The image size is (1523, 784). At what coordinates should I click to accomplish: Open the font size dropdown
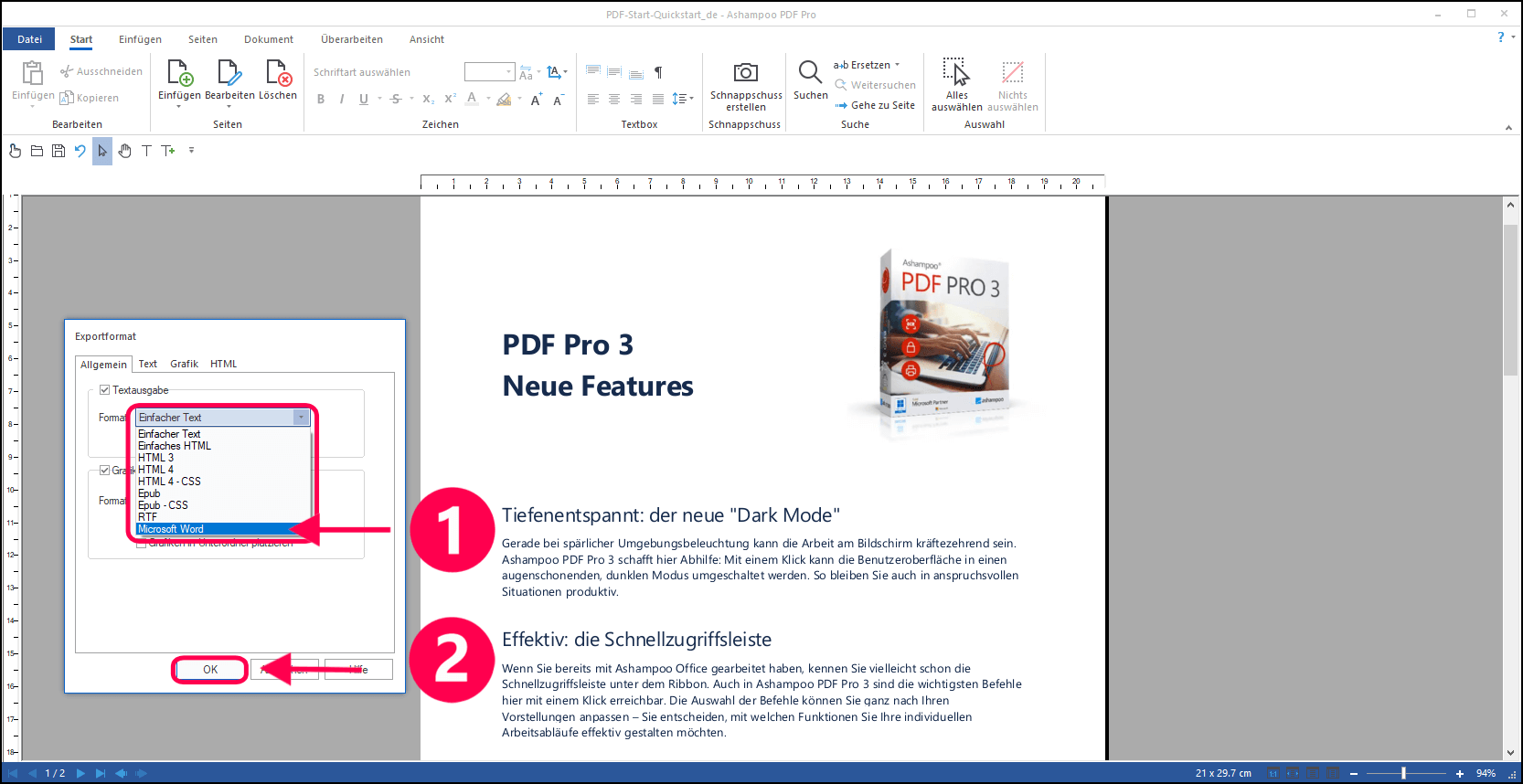coord(509,72)
